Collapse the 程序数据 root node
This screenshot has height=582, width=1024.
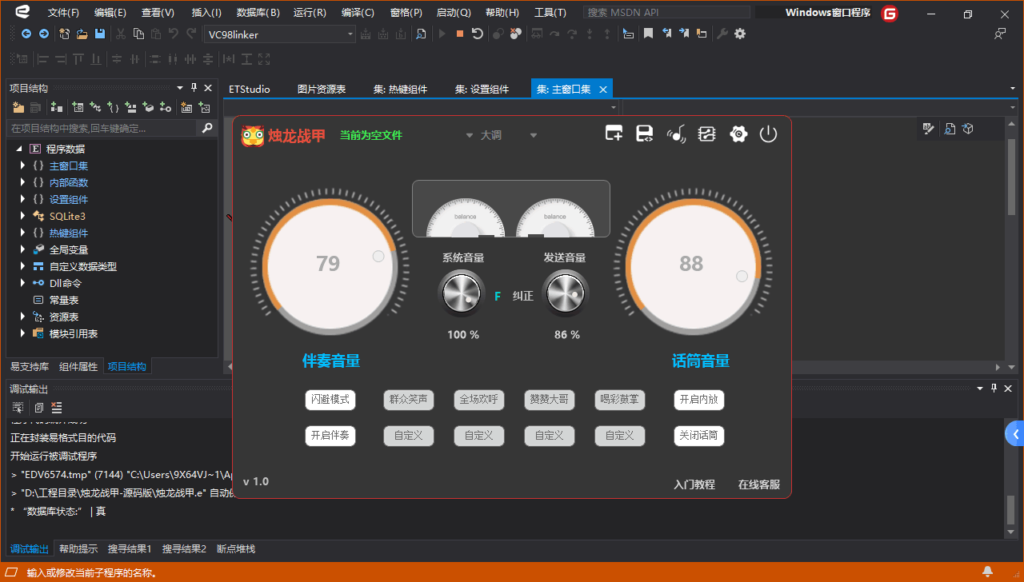19,149
